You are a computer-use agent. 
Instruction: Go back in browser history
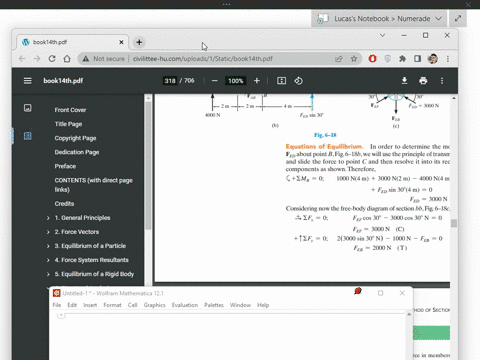point(22,59)
